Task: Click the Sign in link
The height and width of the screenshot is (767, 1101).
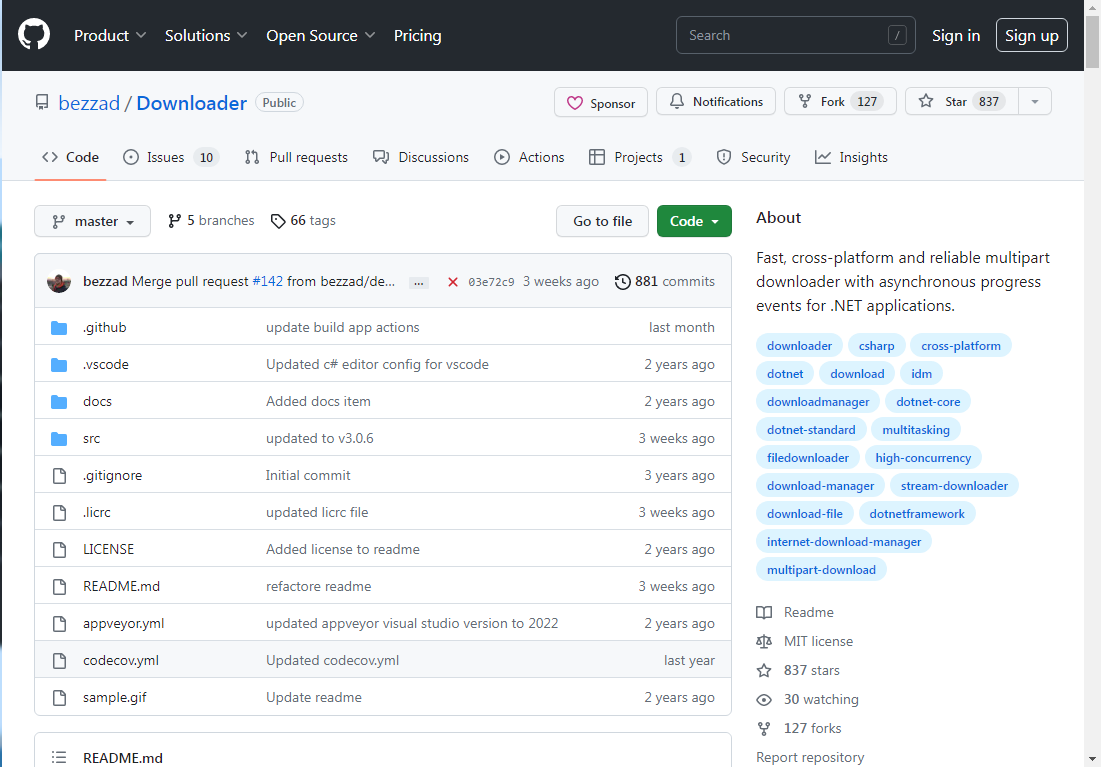Action: click(x=956, y=35)
